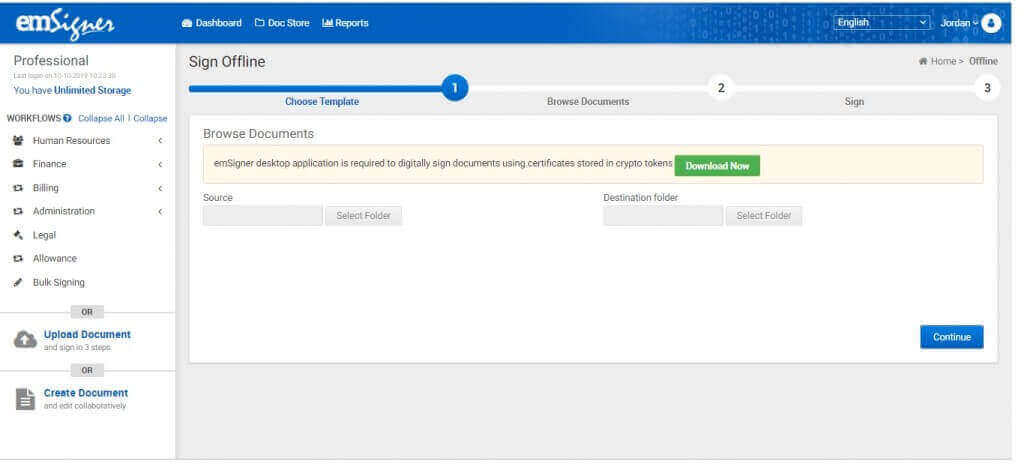Select the Billing workflow
The height and width of the screenshot is (476, 1024).
(46, 188)
